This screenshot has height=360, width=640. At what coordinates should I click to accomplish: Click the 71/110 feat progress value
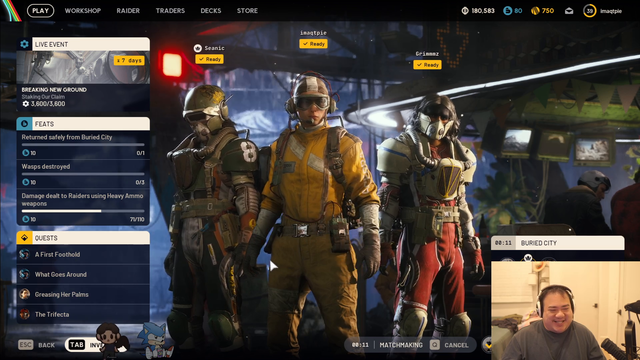[137, 219]
